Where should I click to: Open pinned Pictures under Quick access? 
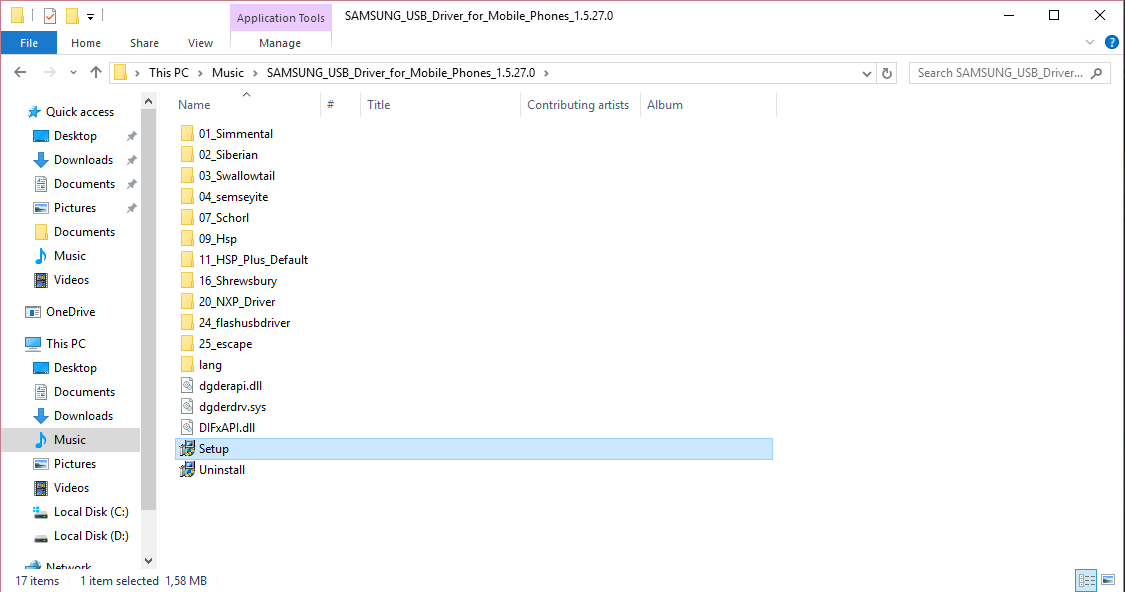tap(75, 208)
